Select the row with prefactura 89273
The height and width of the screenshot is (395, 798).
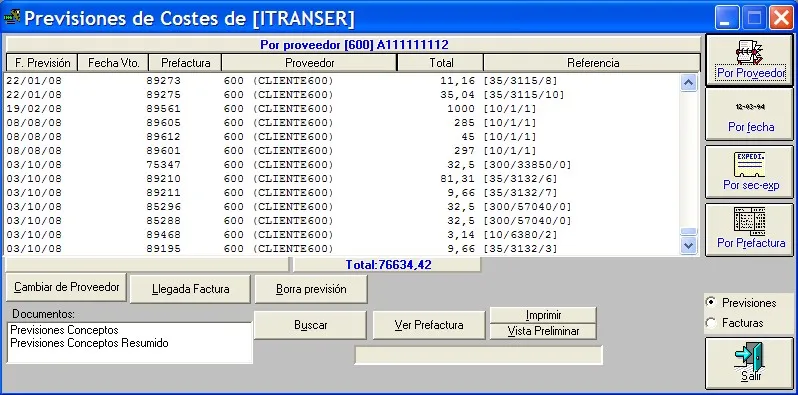pyautogui.click(x=341, y=80)
